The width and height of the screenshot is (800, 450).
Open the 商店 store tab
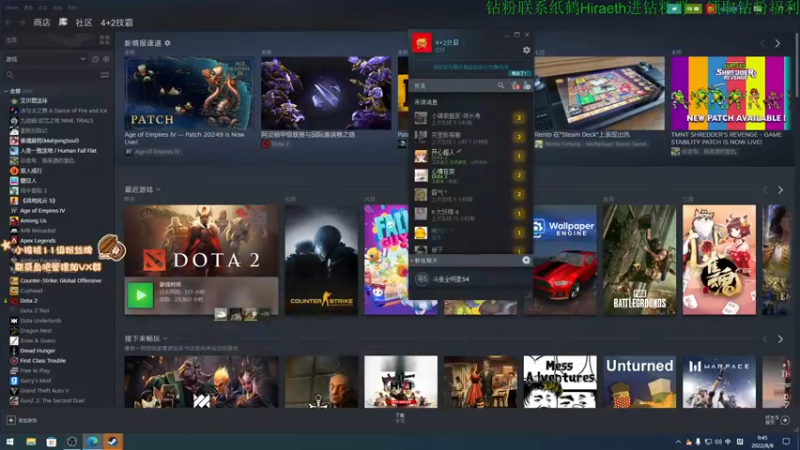pyautogui.click(x=42, y=22)
